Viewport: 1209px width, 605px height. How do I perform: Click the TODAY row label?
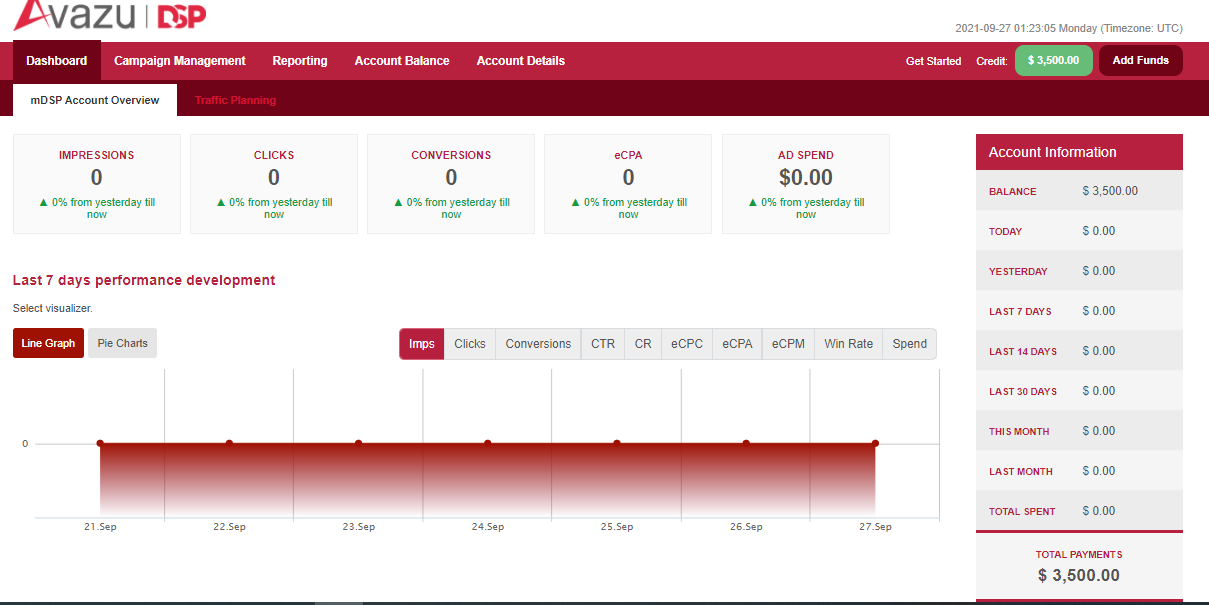(1005, 232)
